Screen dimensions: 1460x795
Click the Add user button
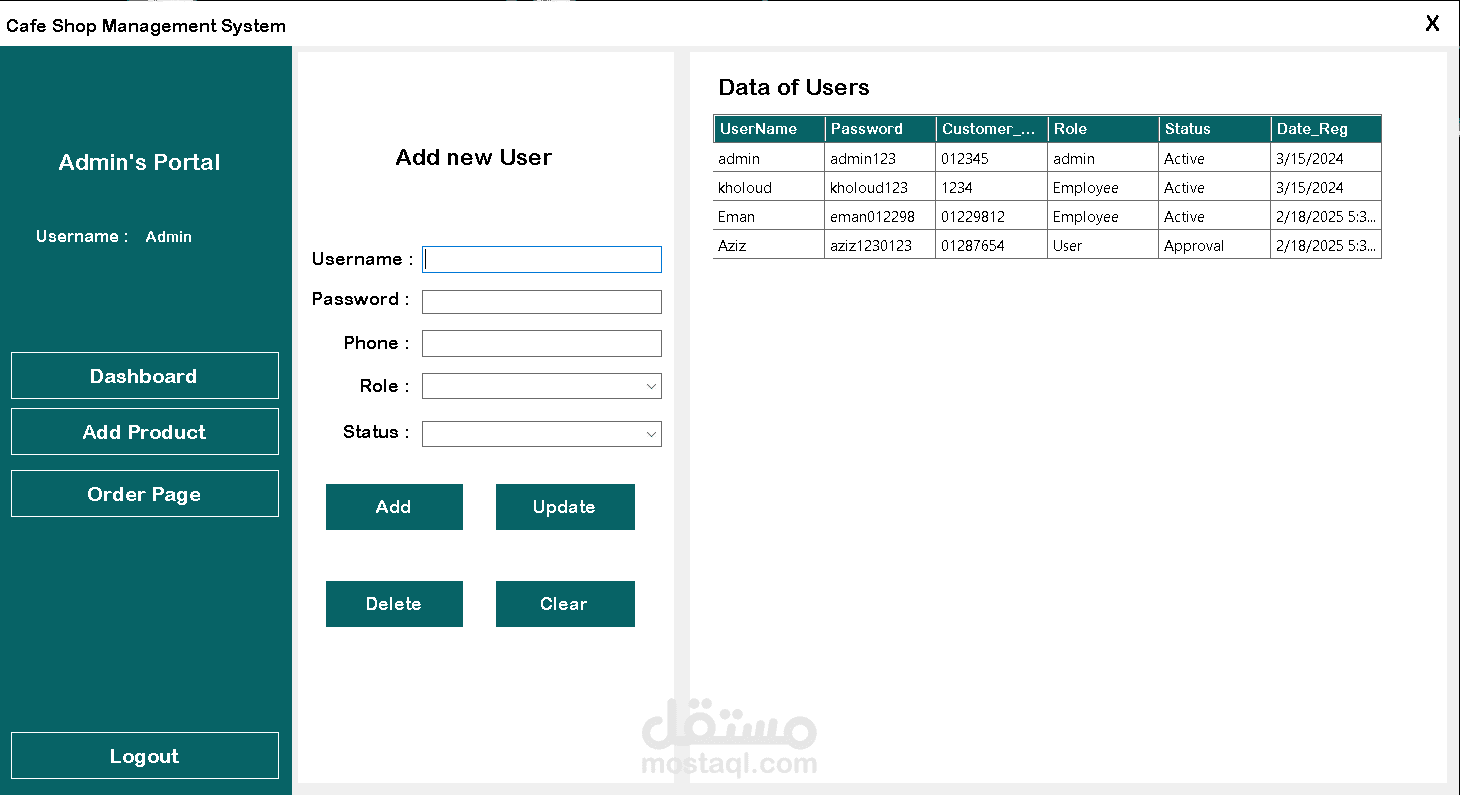coord(394,507)
